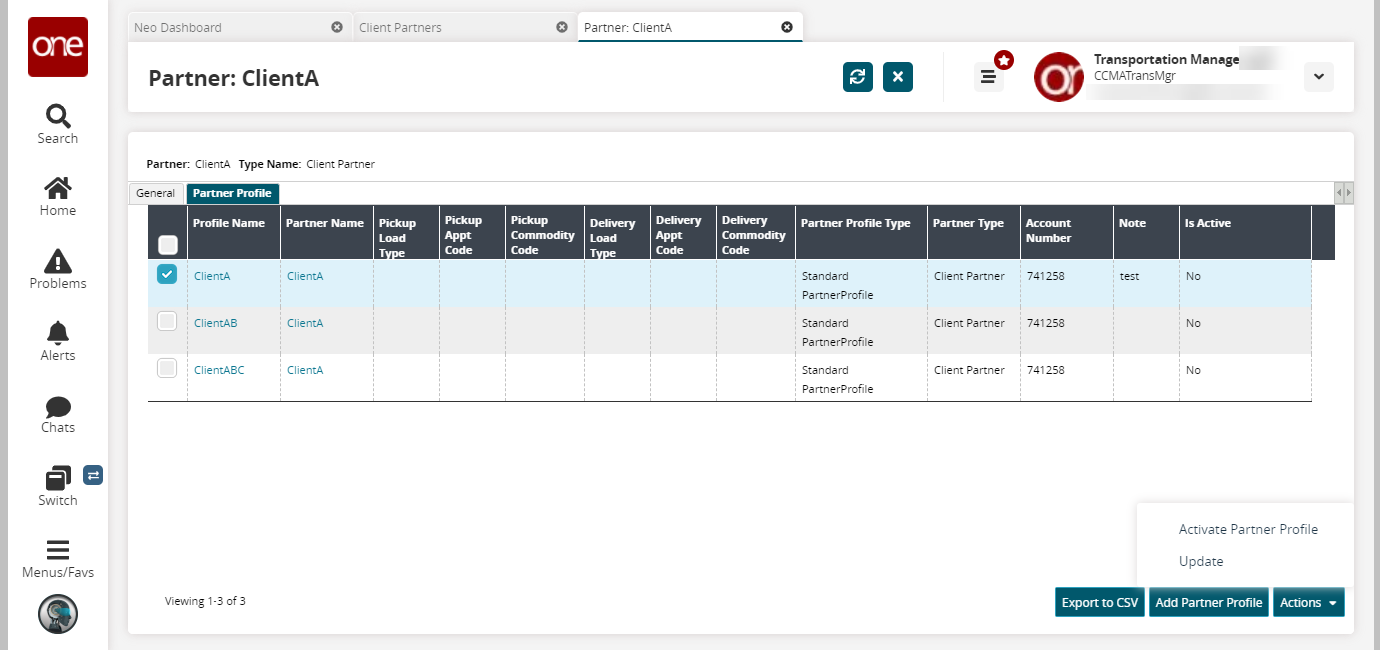Expand the Actions dropdown button
Screen dimensions: 1380x650
pos(1308,602)
